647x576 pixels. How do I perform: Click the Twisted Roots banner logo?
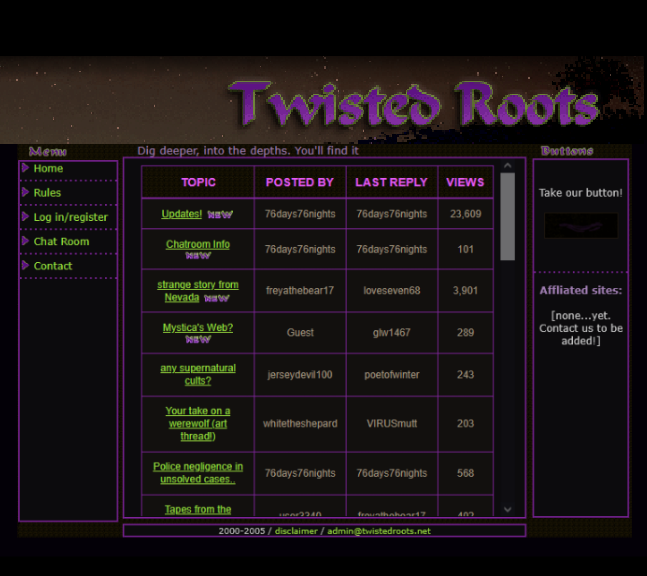pos(414,104)
